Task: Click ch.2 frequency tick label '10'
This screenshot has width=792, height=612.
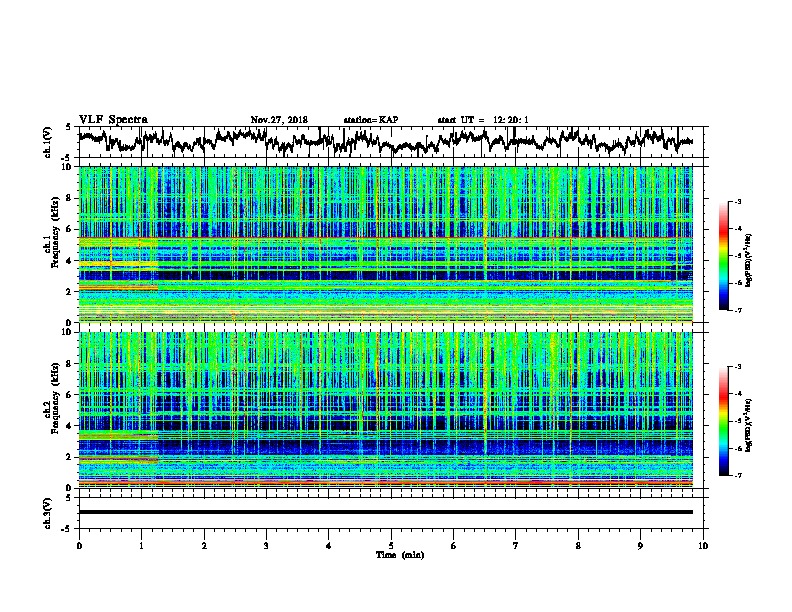Action: 67,332
